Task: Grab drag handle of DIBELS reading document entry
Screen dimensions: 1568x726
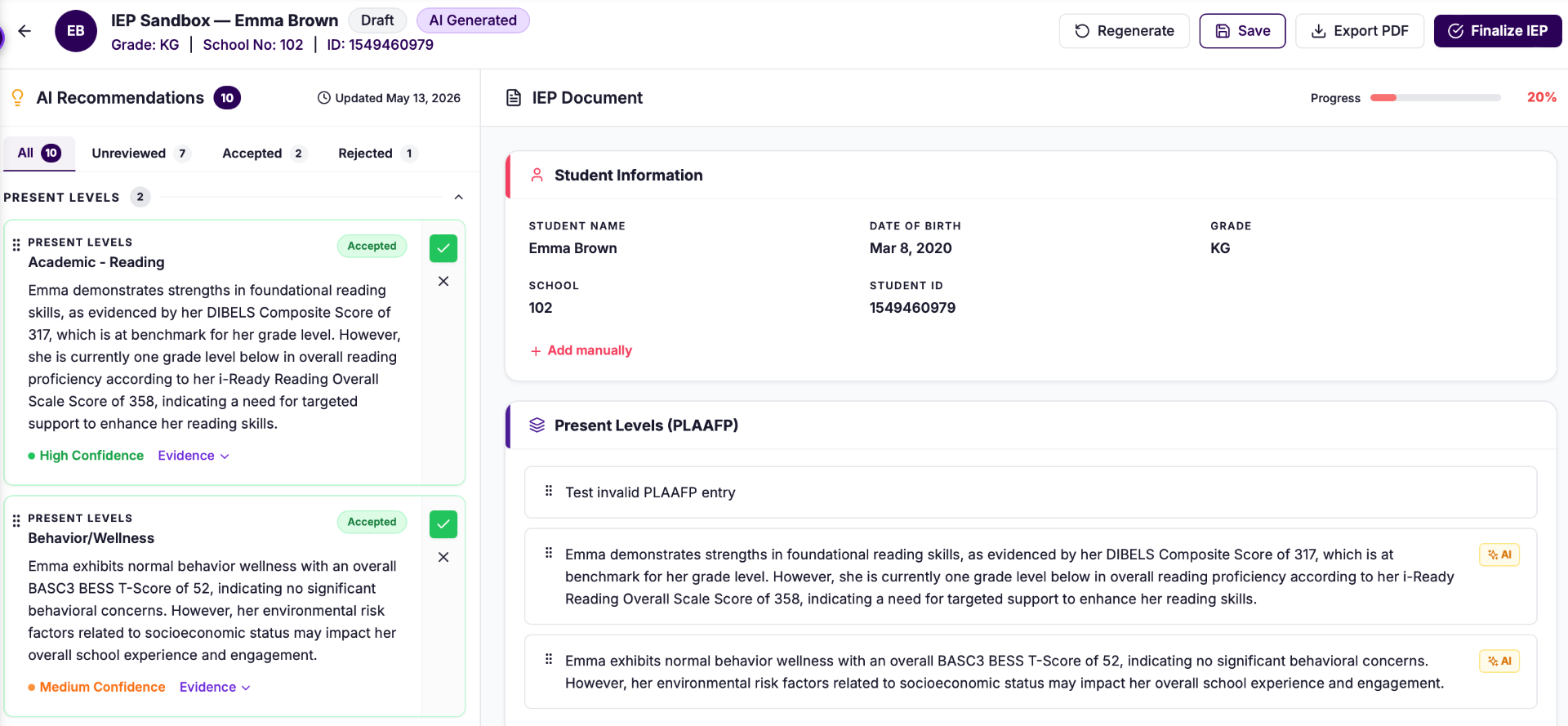Action: 549,553
